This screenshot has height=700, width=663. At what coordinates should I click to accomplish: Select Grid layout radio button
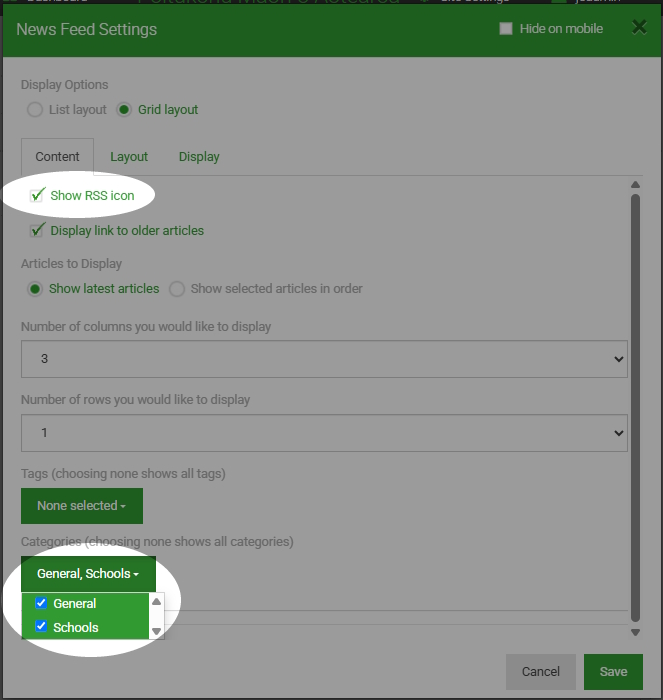tap(124, 109)
